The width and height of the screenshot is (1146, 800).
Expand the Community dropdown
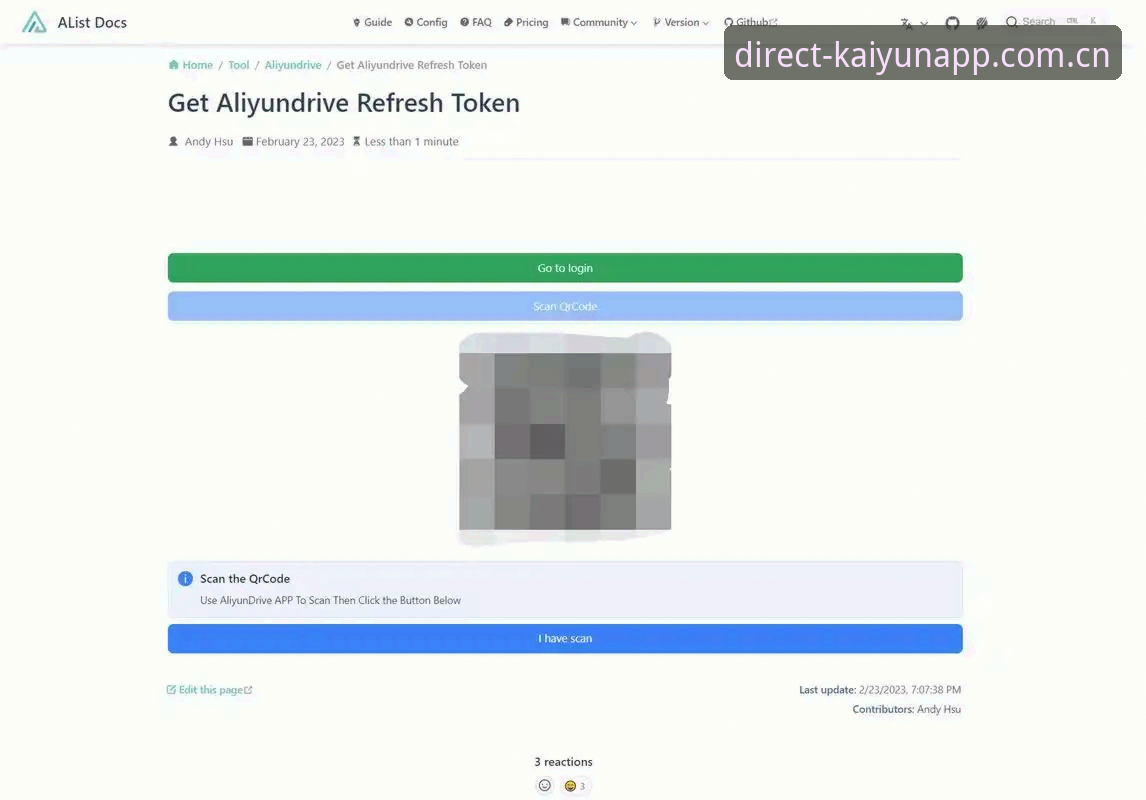(x=599, y=22)
